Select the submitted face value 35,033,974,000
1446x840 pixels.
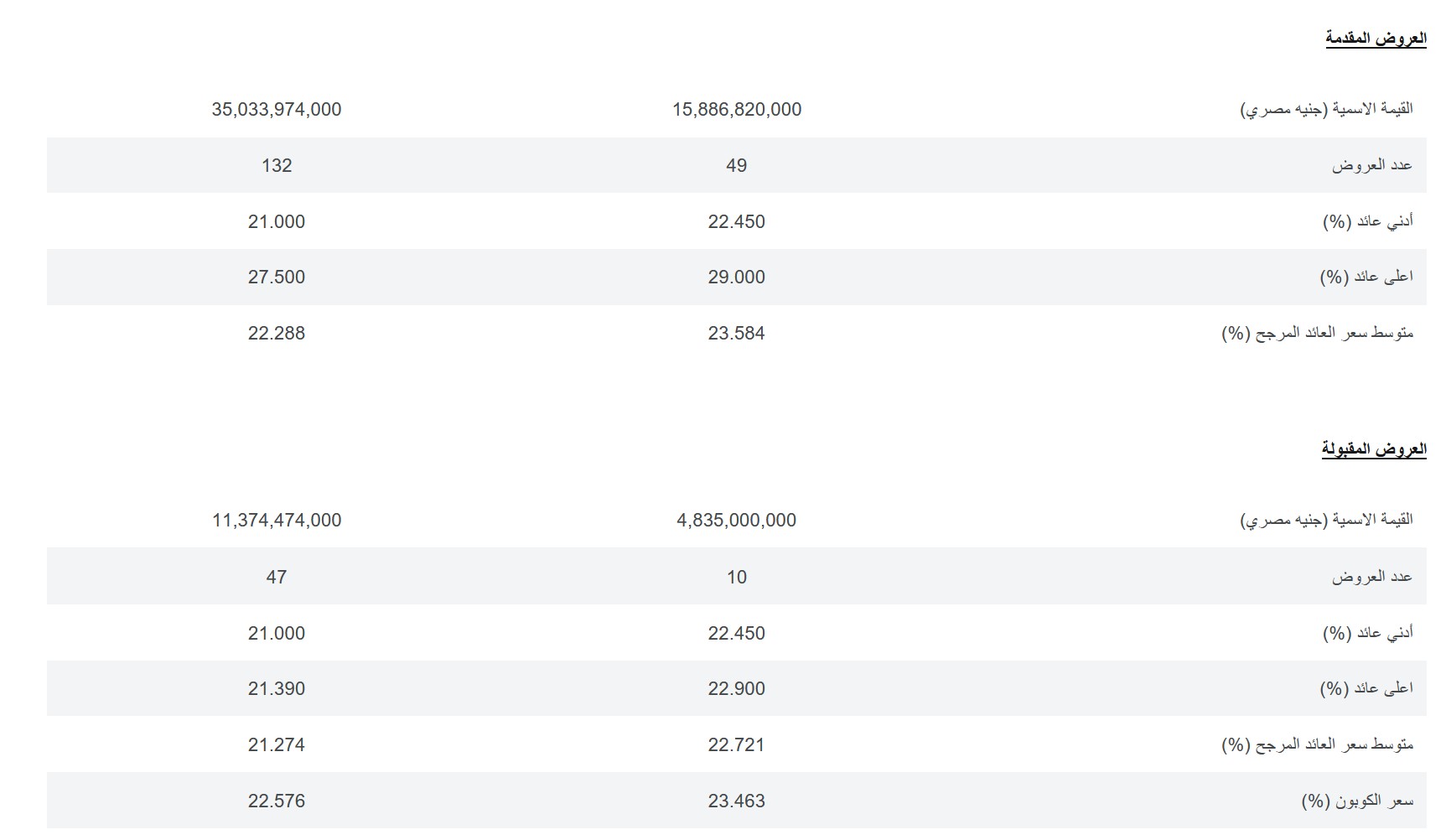[x=277, y=110]
